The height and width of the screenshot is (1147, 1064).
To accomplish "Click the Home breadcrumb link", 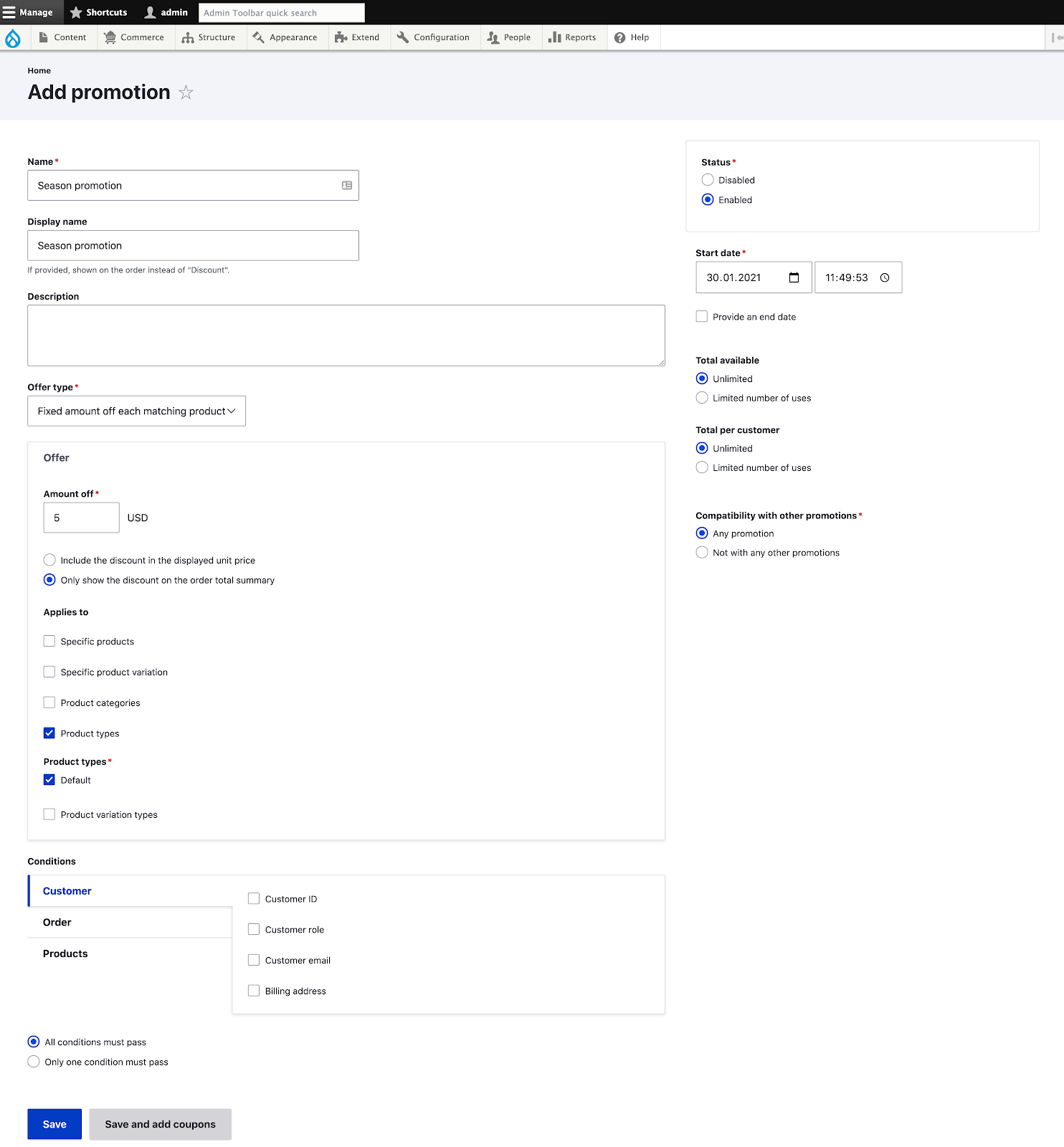I will tap(39, 71).
